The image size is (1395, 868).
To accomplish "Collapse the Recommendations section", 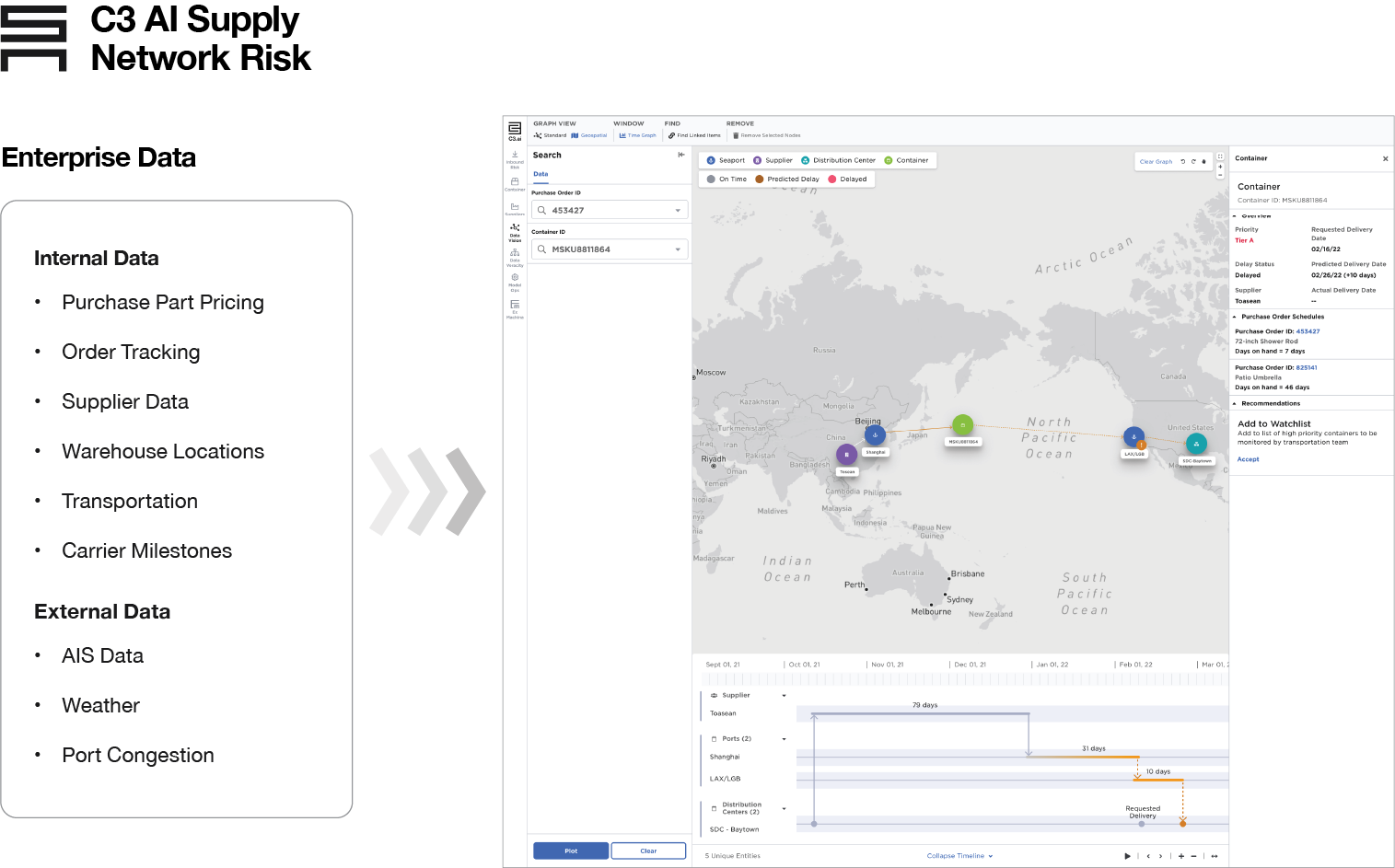I will (x=1235, y=403).
